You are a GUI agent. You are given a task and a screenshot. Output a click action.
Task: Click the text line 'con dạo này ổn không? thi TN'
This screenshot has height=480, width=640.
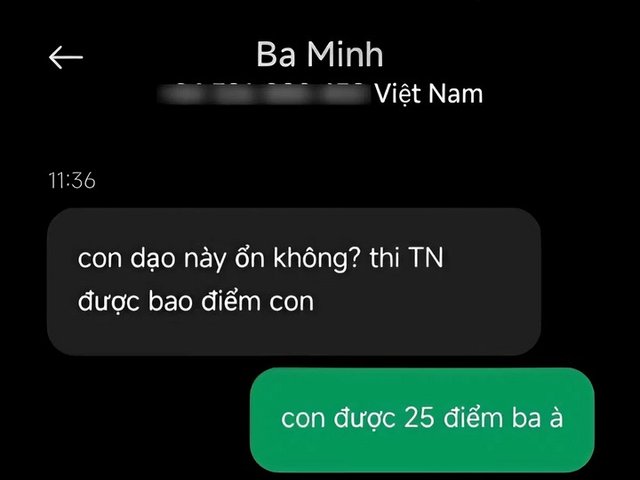click(x=260, y=258)
